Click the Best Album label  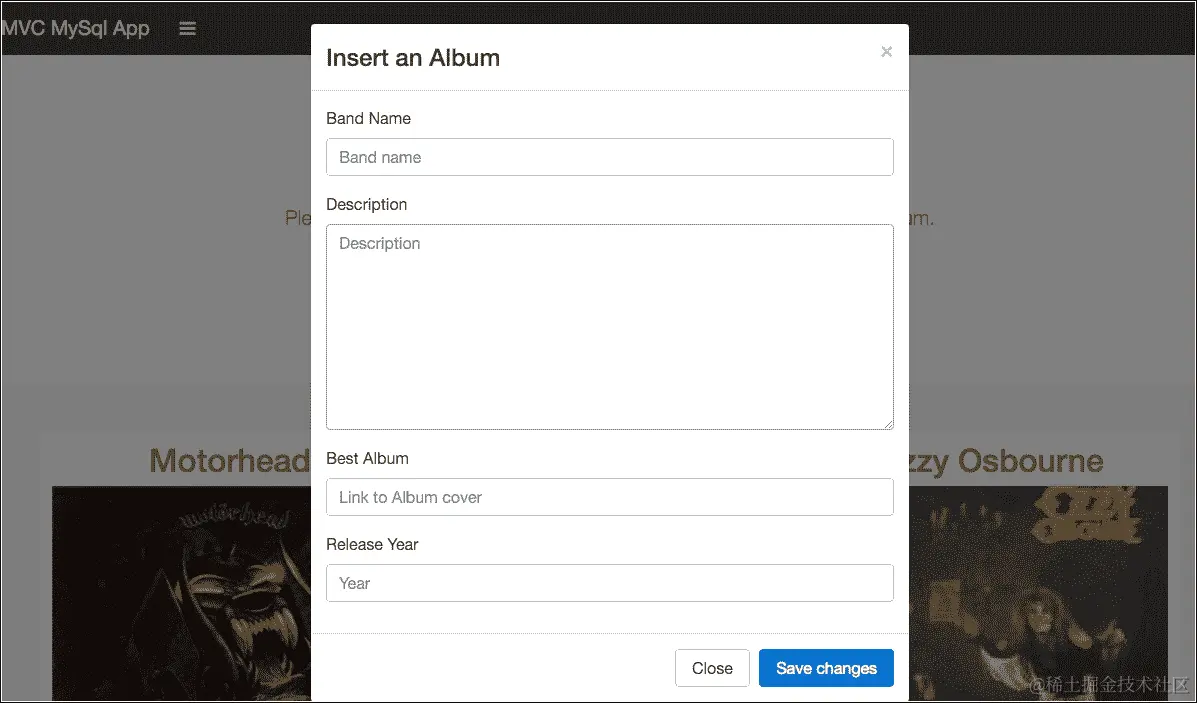(x=367, y=458)
